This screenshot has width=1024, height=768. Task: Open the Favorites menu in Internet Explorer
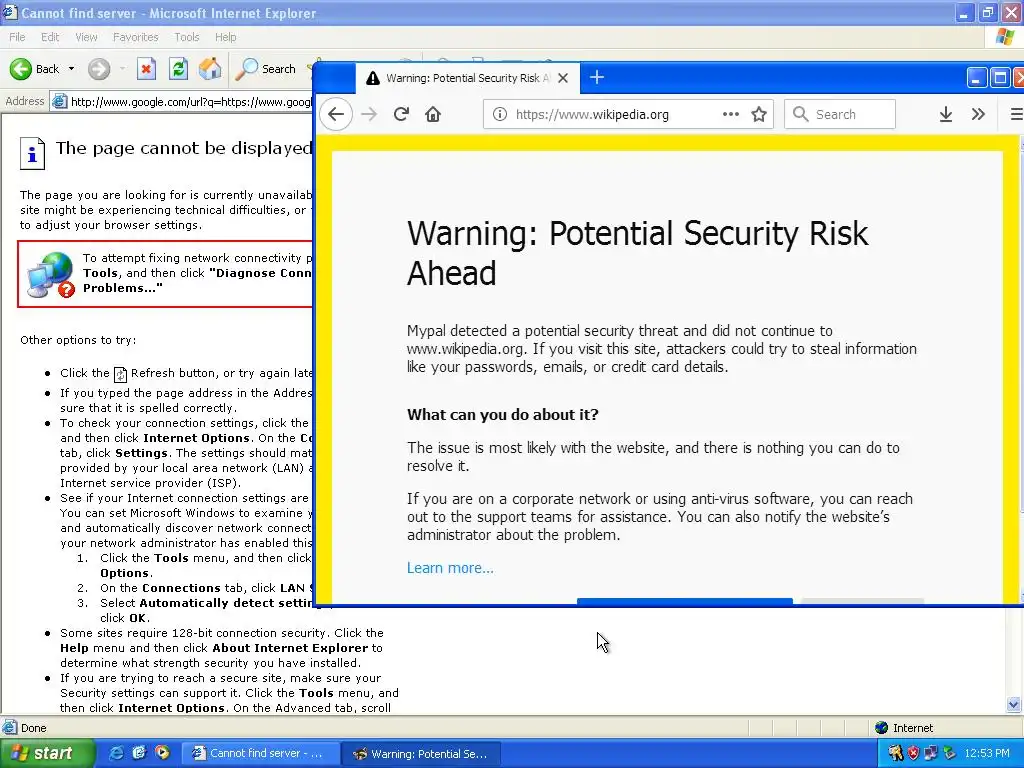tap(135, 37)
